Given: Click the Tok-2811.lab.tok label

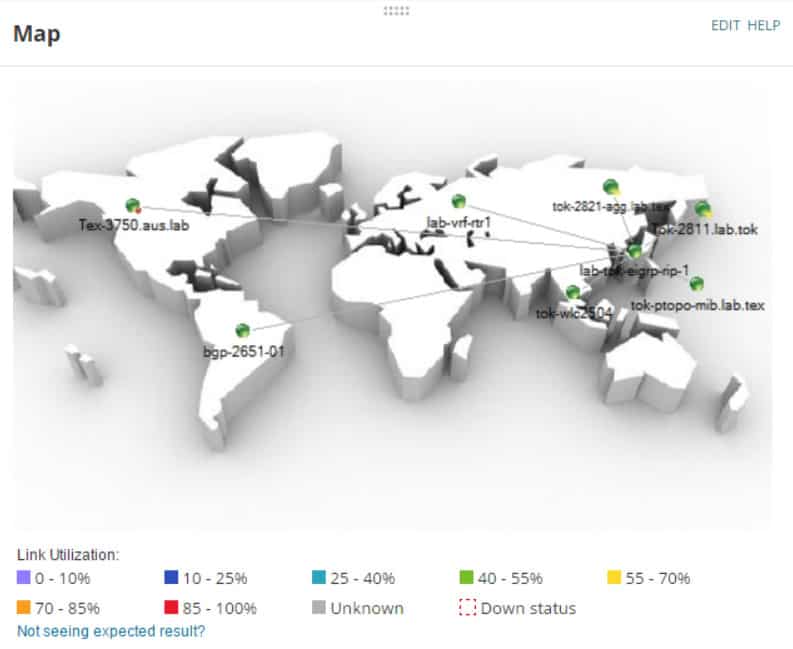Looking at the screenshot, I should tap(706, 229).
